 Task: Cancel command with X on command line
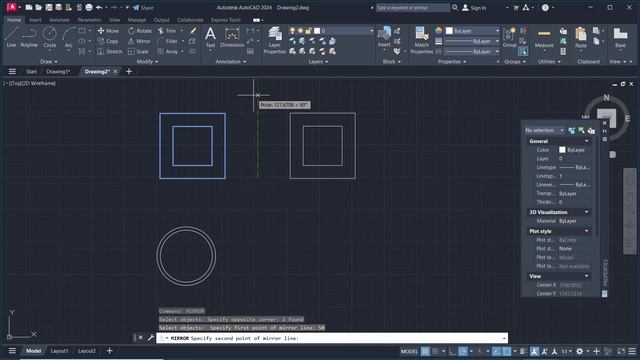coord(140,338)
